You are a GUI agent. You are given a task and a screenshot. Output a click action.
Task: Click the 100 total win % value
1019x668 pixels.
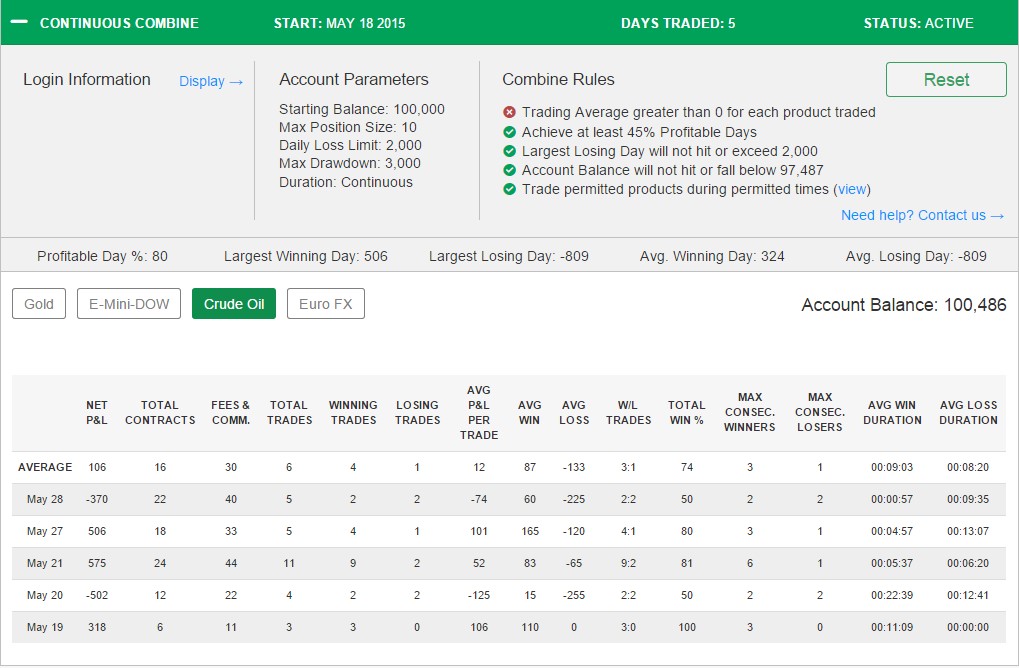coord(687,627)
